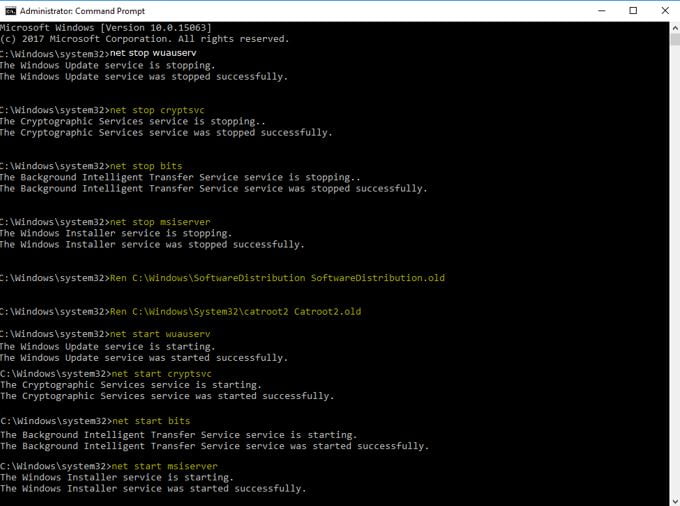680x506 pixels.
Task: Click the 'net start wuauserv' command
Action: pos(160,334)
